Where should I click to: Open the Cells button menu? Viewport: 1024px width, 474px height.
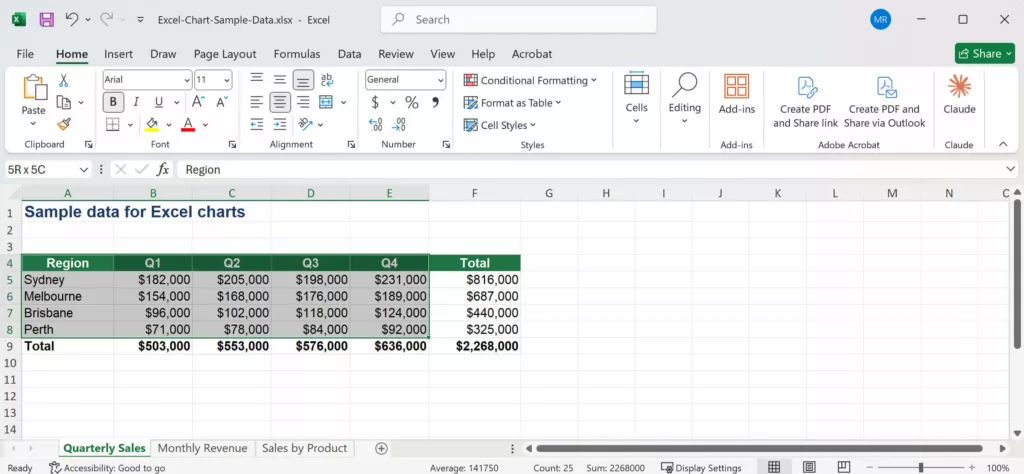(x=636, y=98)
